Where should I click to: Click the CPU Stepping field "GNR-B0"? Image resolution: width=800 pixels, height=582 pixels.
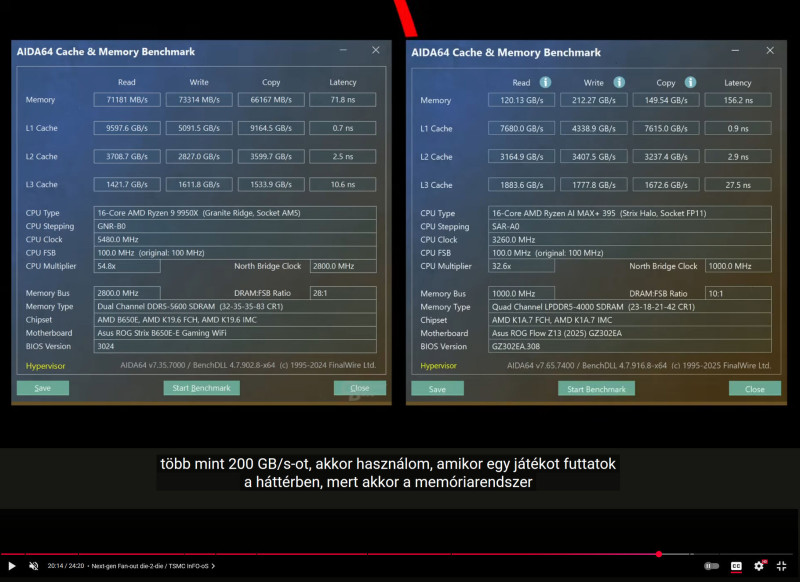point(235,226)
